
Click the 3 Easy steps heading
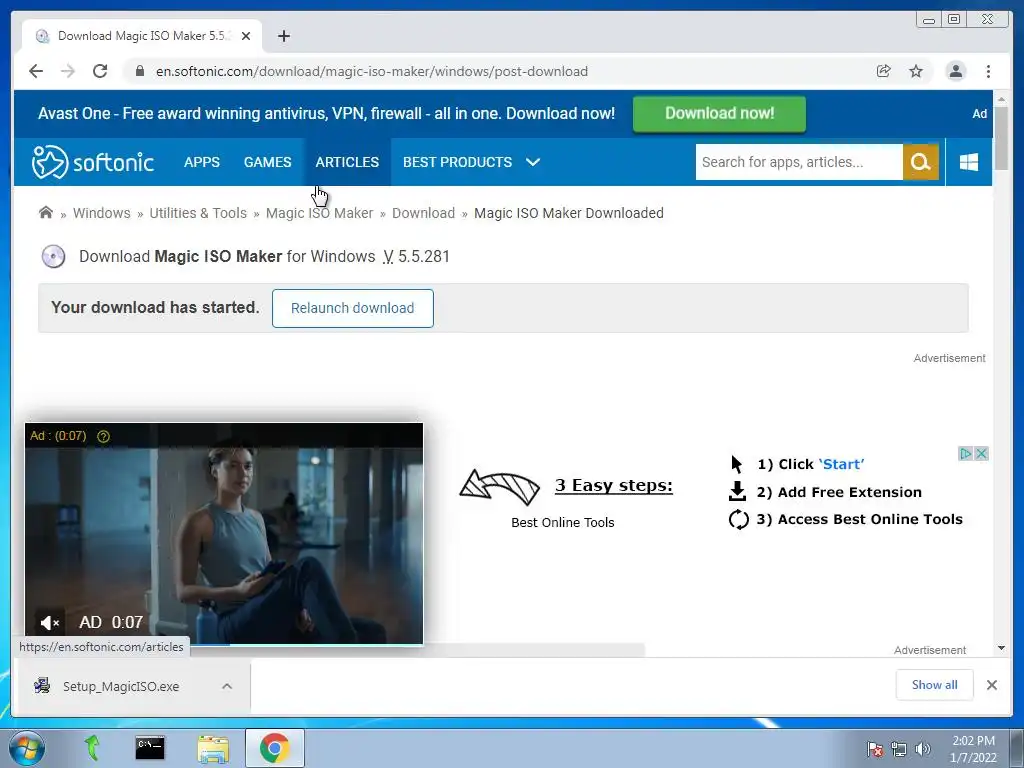613,485
